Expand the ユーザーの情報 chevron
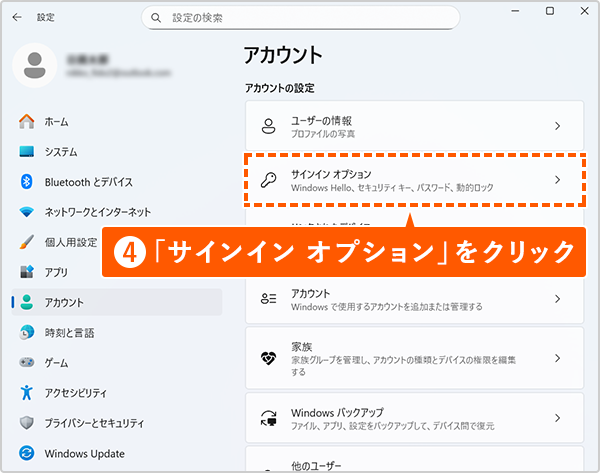The width and height of the screenshot is (600, 473). point(557,126)
